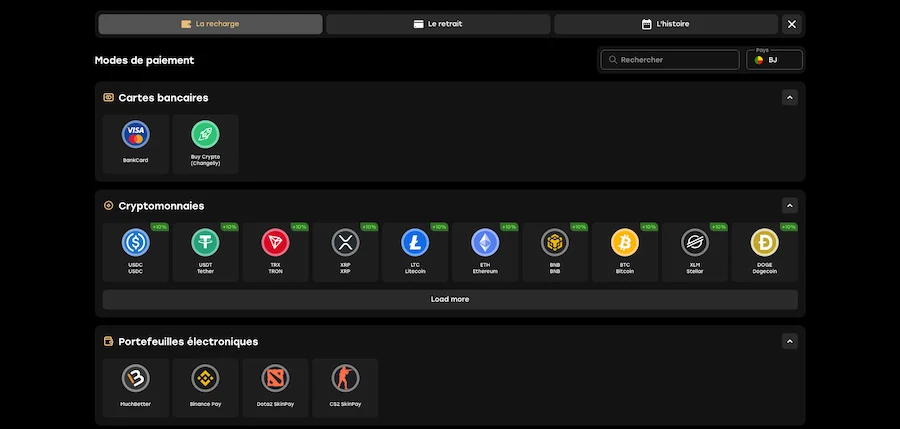The width and height of the screenshot is (900, 429).
Task: Collapse the Portefeuilles électroniques section
Action: [790, 341]
